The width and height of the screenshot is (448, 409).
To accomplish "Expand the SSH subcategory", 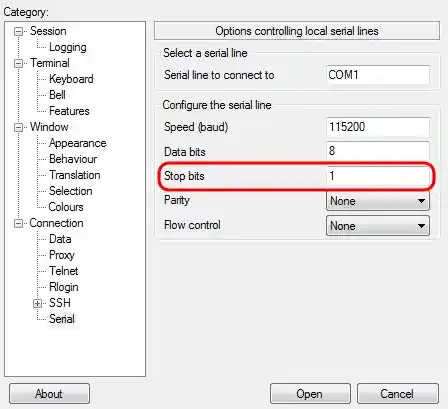I will (37, 303).
